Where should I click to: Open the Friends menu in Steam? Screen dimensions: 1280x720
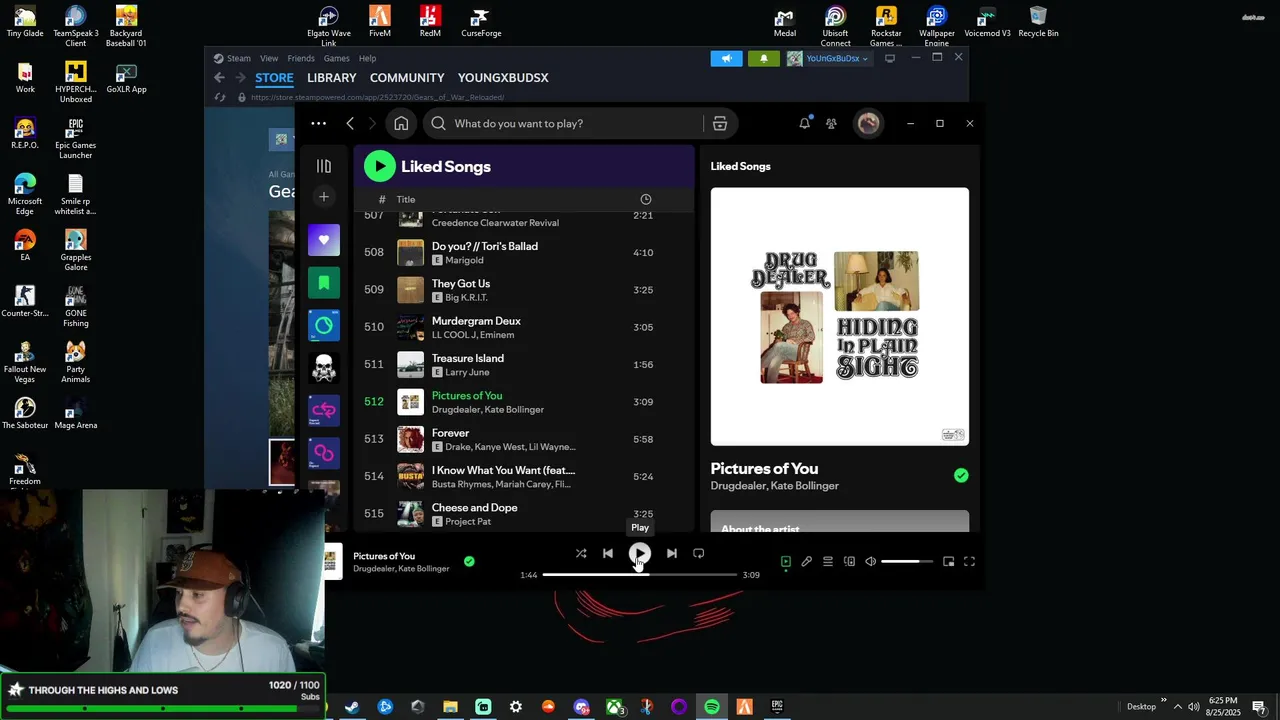point(301,58)
